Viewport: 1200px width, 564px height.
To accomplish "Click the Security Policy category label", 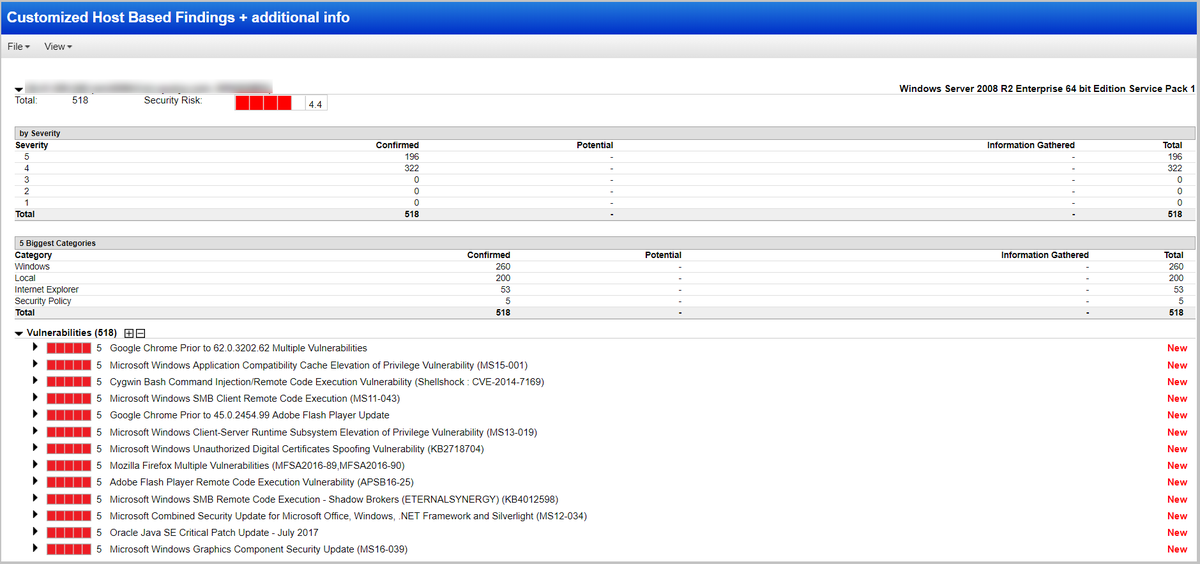I will (x=43, y=301).
